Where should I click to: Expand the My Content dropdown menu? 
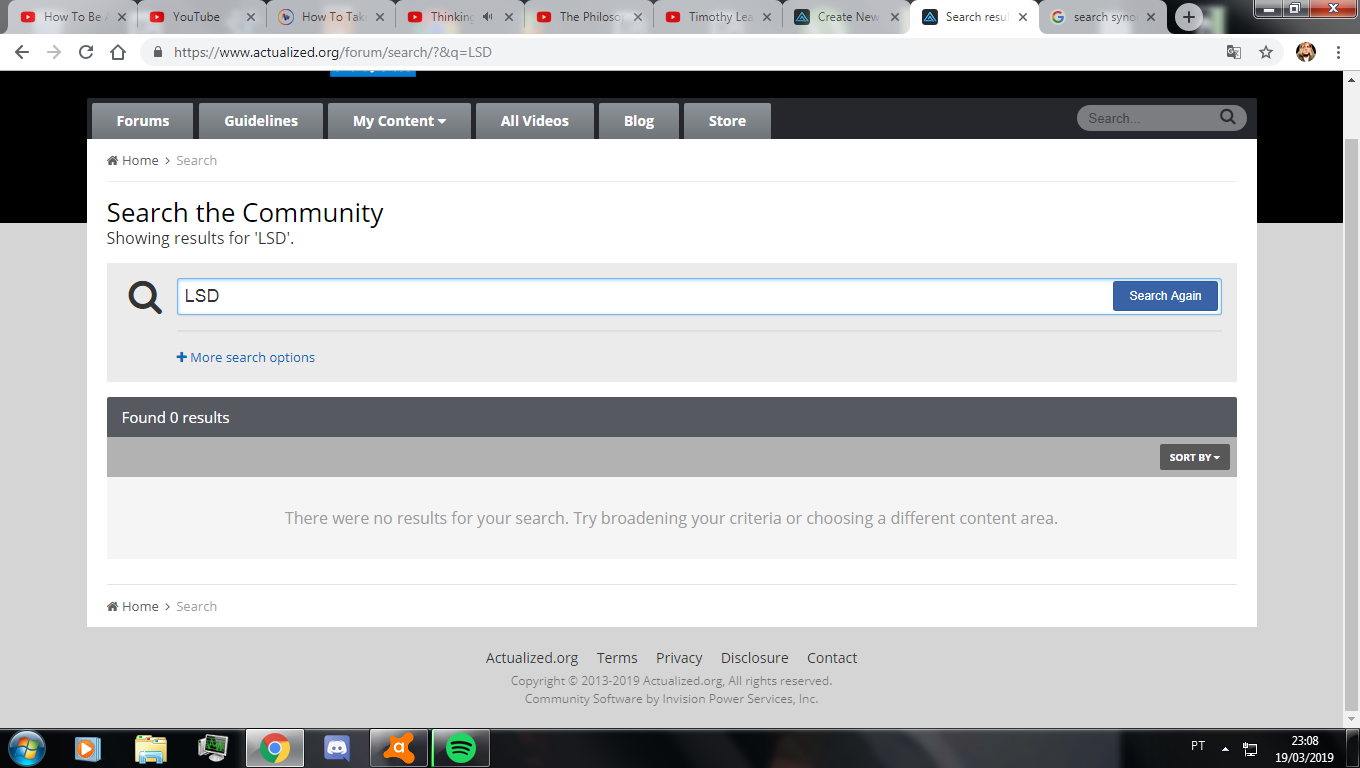(x=399, y=121)
